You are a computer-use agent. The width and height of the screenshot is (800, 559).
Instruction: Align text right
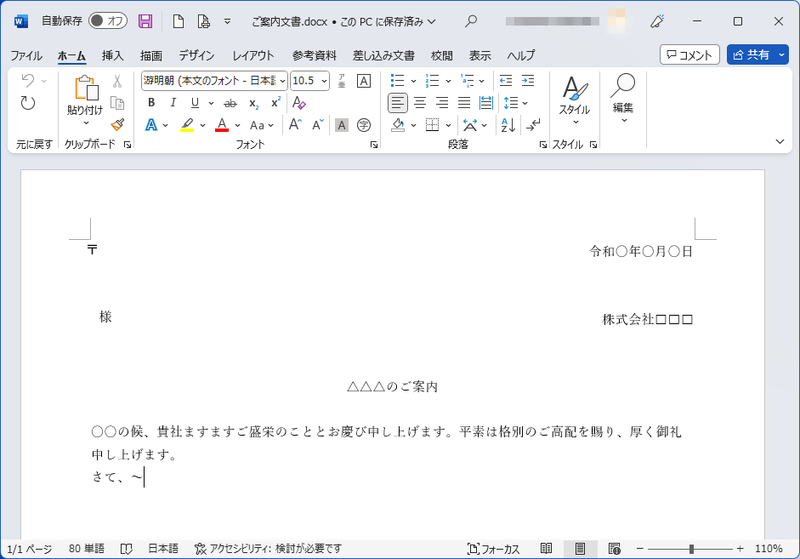[x=442, y=103]
